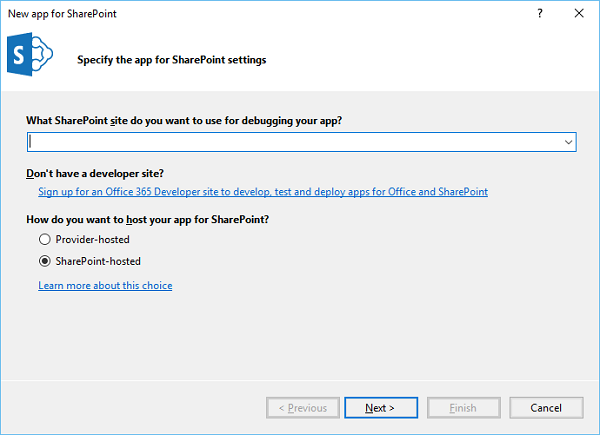Click the What SharePoint site question label
Viewport: 600px width, 435px height.
191,120
